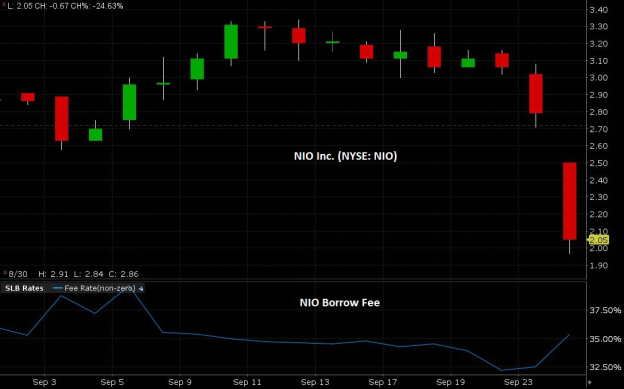Click the 'C: 2.86' value

(x=123, y=274)
